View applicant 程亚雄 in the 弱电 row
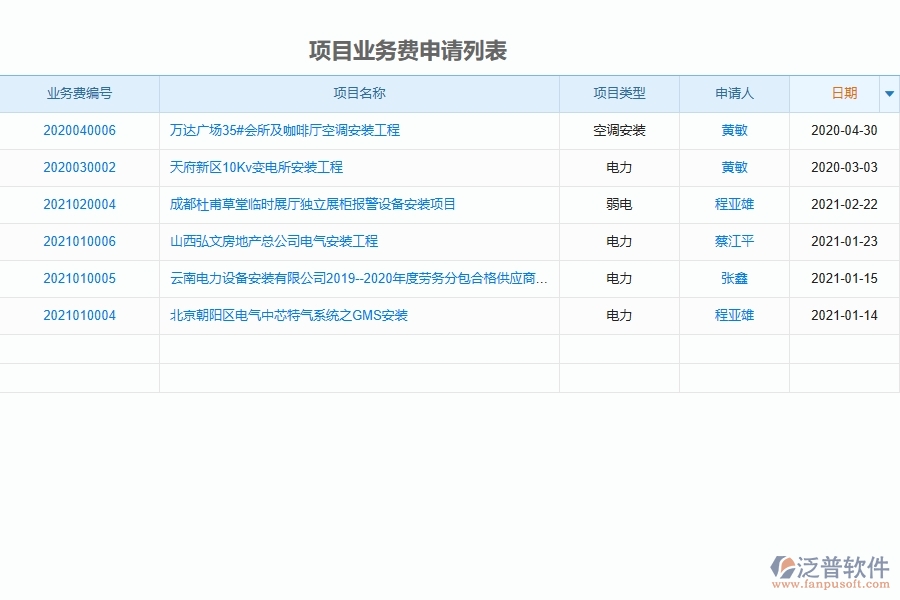The image size is (900, 600). [734, 204]
